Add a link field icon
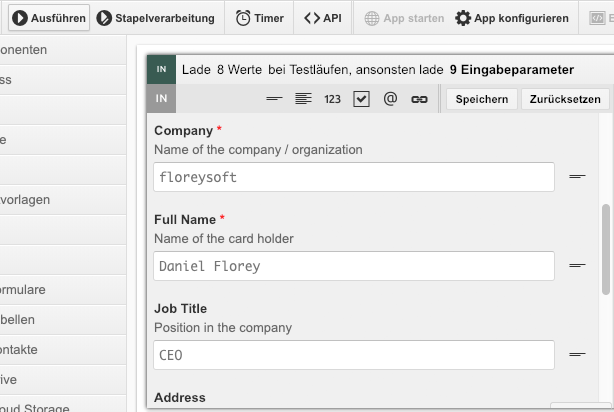 coord(419,99)
